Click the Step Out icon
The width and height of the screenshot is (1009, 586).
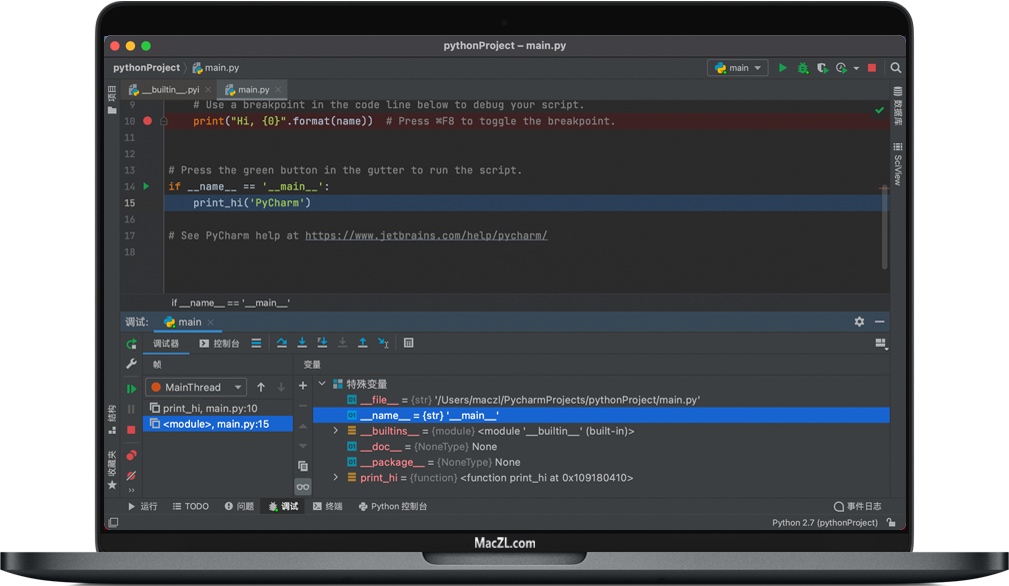tap(363, 343)
